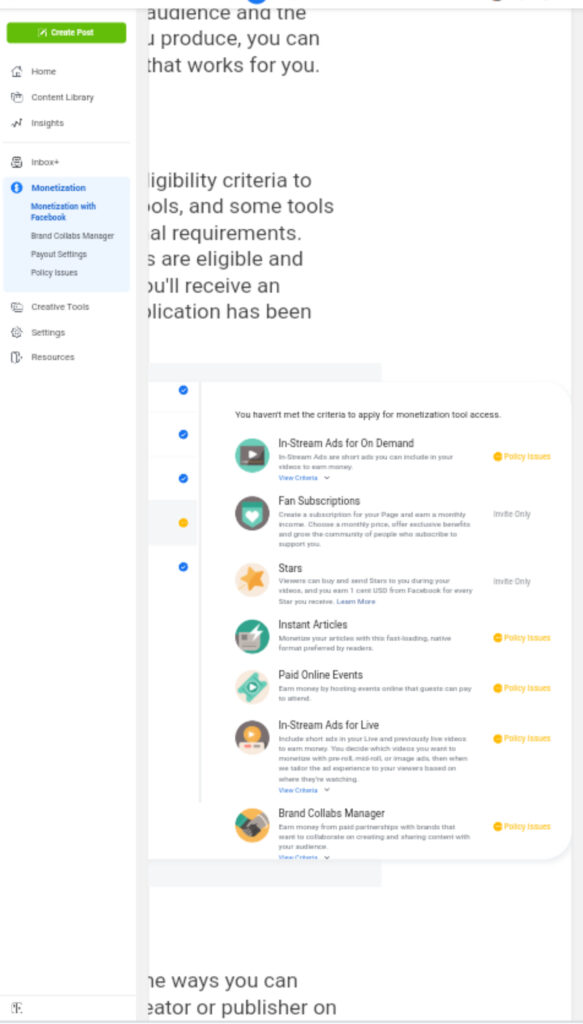Click Invite Only label beside Fan Subscriptions

tap(512, 514)
